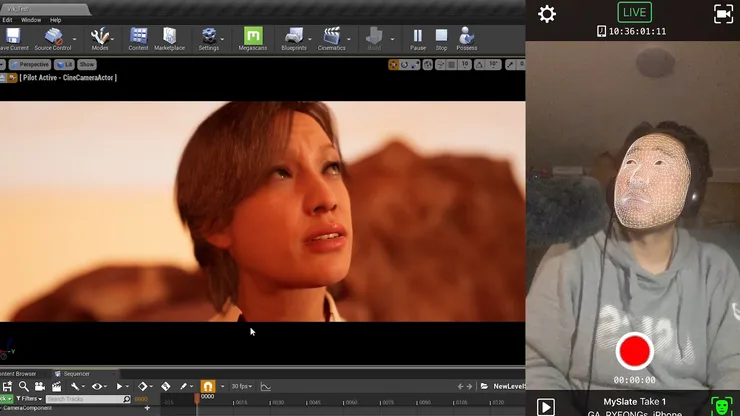Open the Cinematics dropdown arrow
The image size is (740, 416).
point(349,39)
